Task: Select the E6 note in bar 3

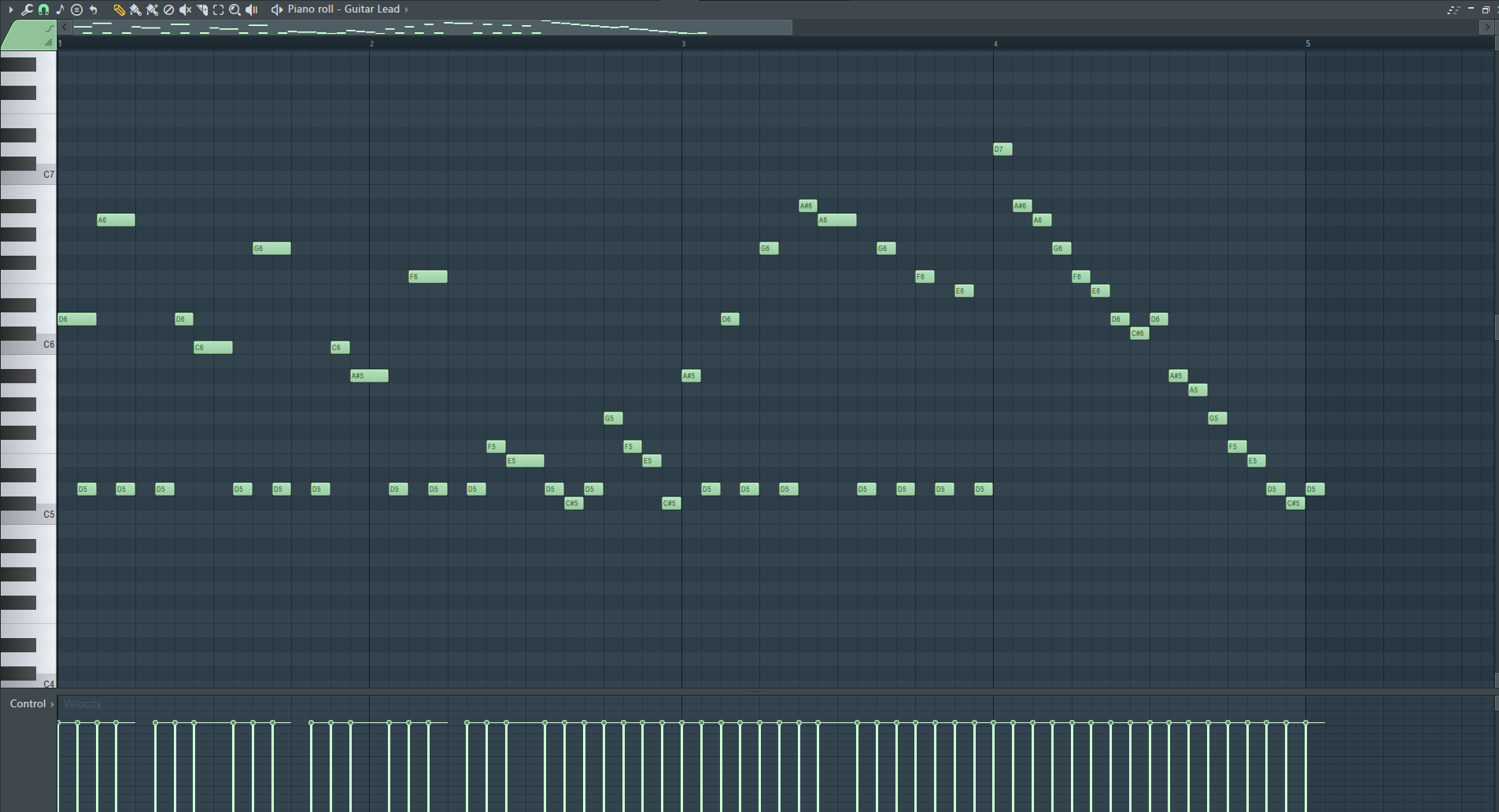Action: click(964, 290)
